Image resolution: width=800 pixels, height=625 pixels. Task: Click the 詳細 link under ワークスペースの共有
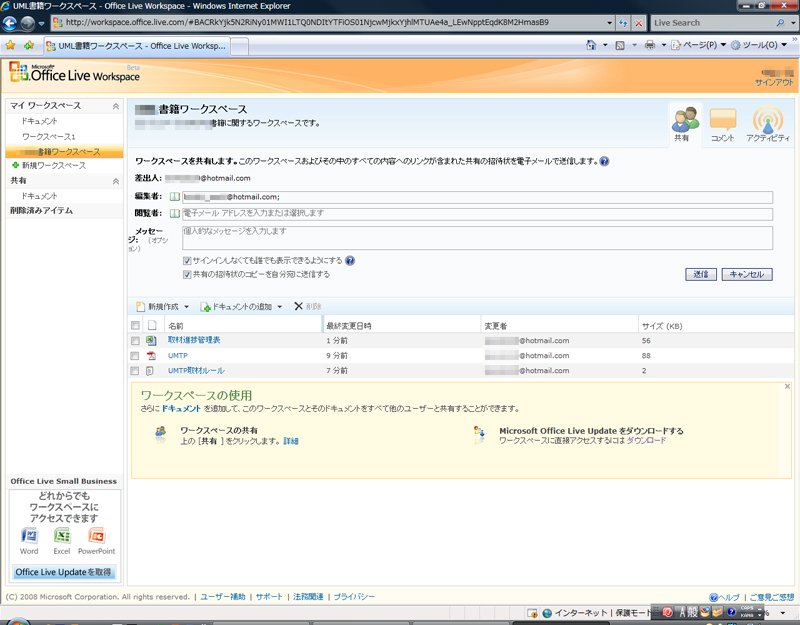(x=291, y=441)
